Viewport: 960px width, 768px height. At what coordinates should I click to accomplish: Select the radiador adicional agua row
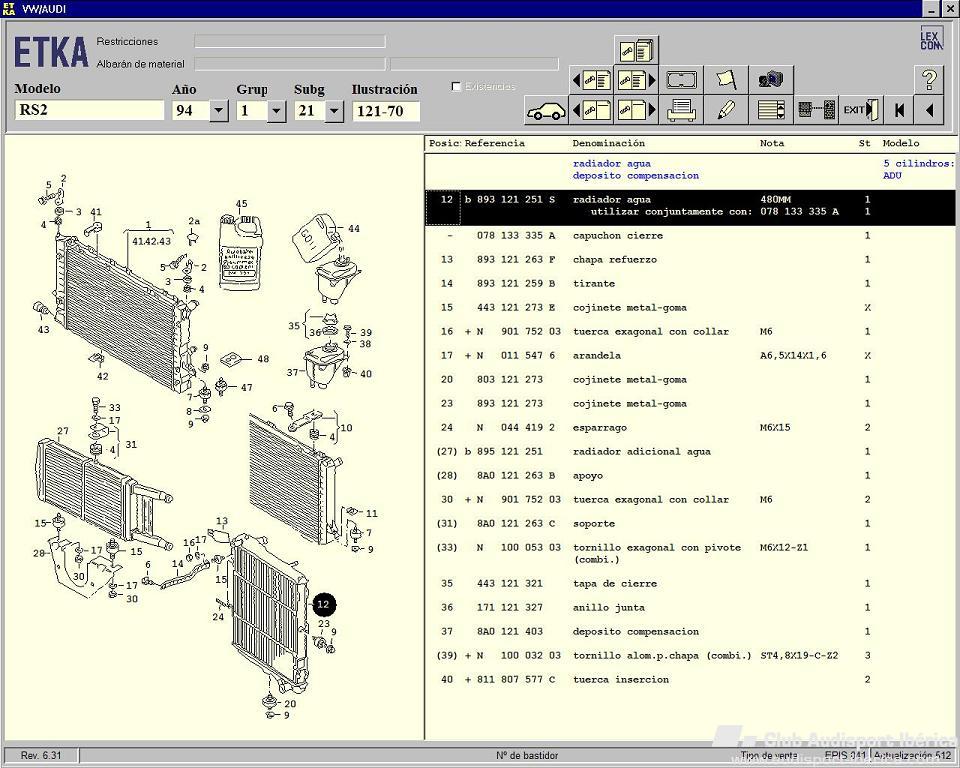point(690,451)
